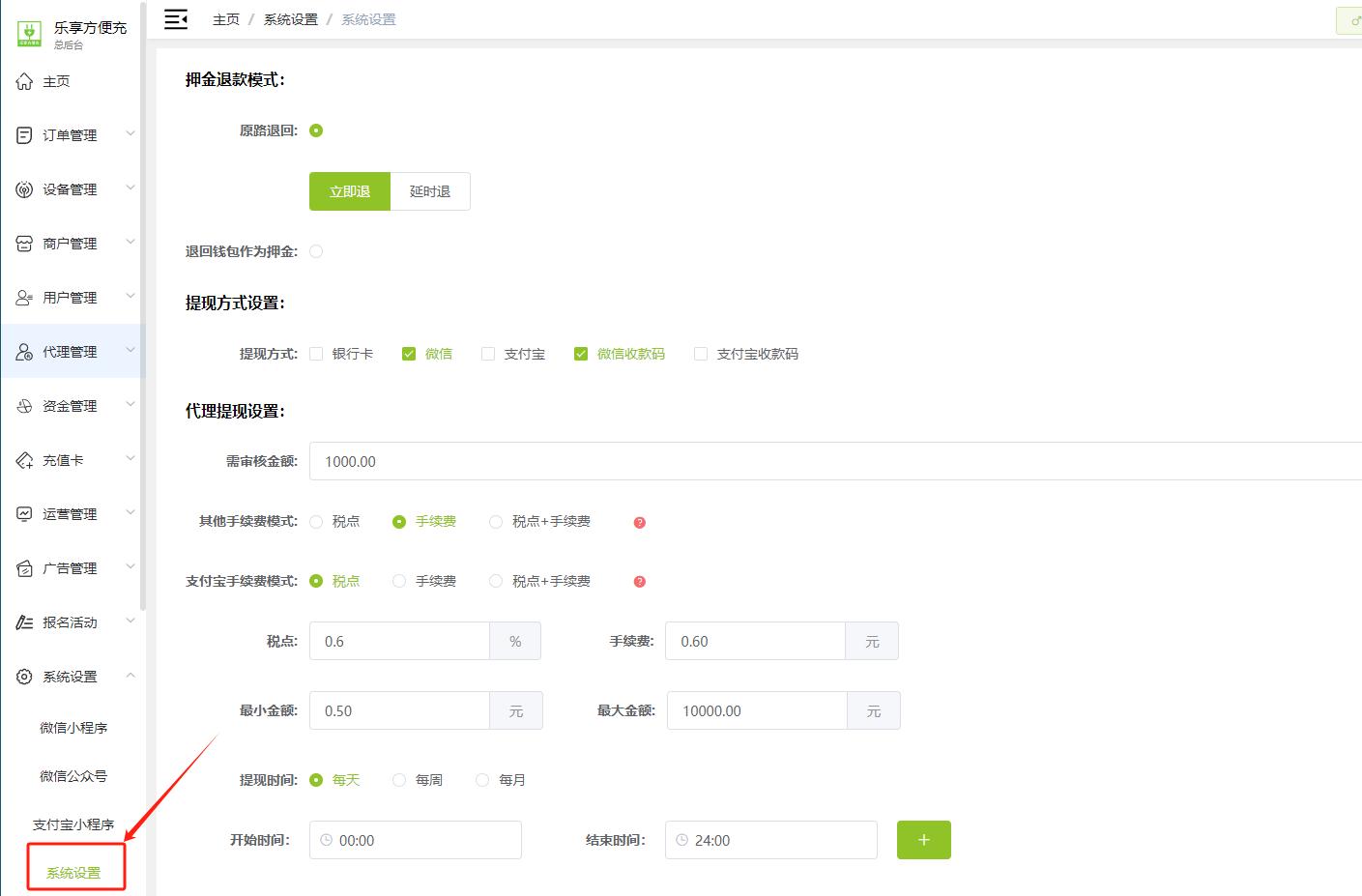
Task: Select 税点+手续费 for 支付宝手续费模式
Action: point(496,581)
